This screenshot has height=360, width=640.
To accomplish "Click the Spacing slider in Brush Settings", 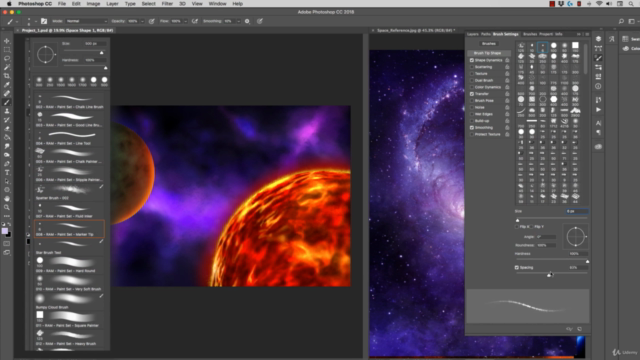I will click(551, 273).
